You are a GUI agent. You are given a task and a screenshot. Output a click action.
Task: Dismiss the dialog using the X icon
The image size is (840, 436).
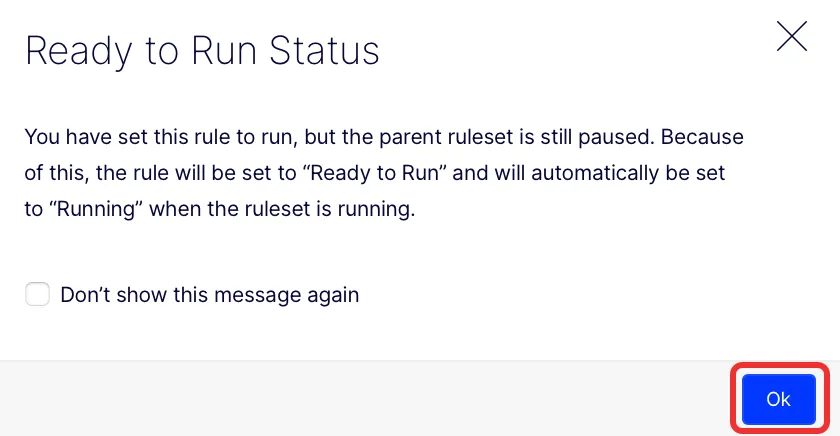pos(792,36)
